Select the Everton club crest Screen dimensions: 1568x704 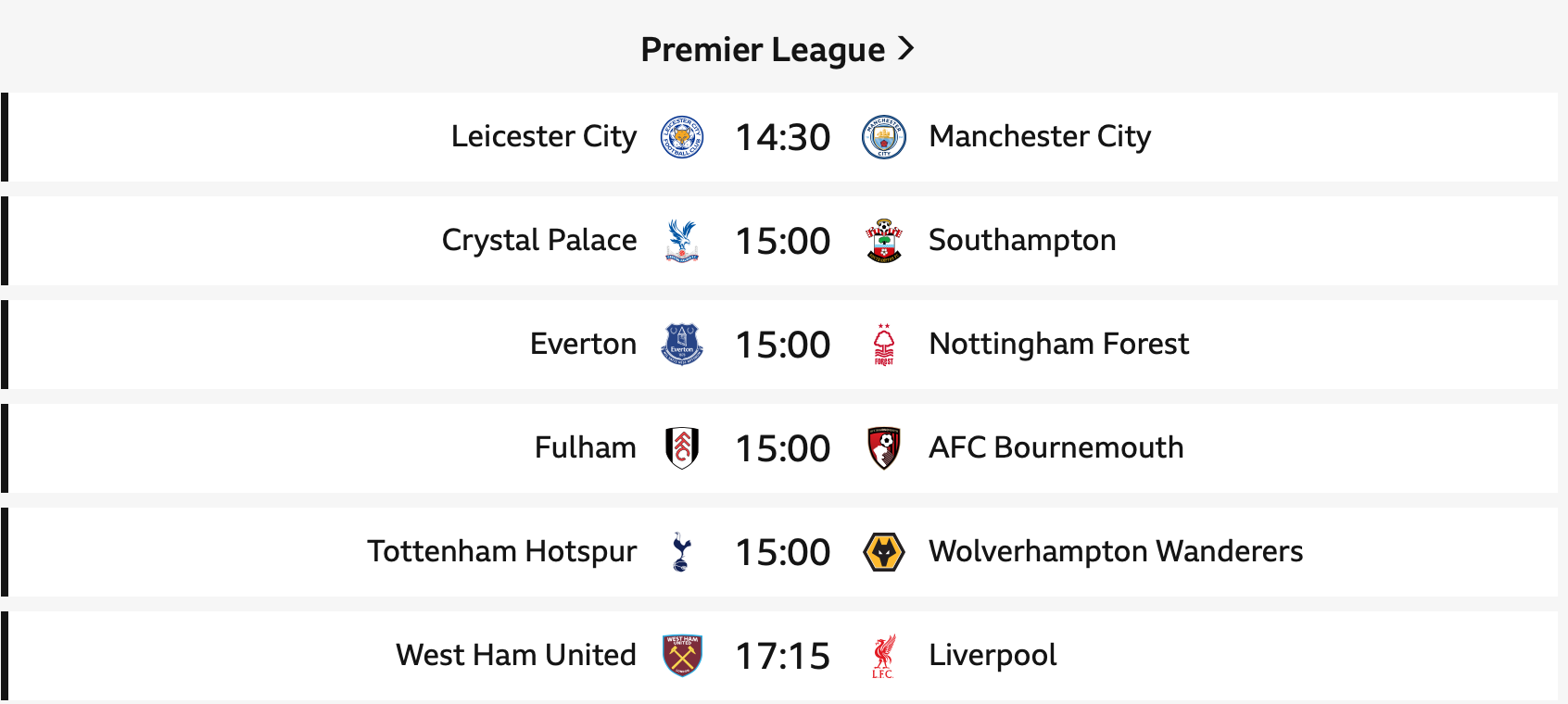[682, 345]
